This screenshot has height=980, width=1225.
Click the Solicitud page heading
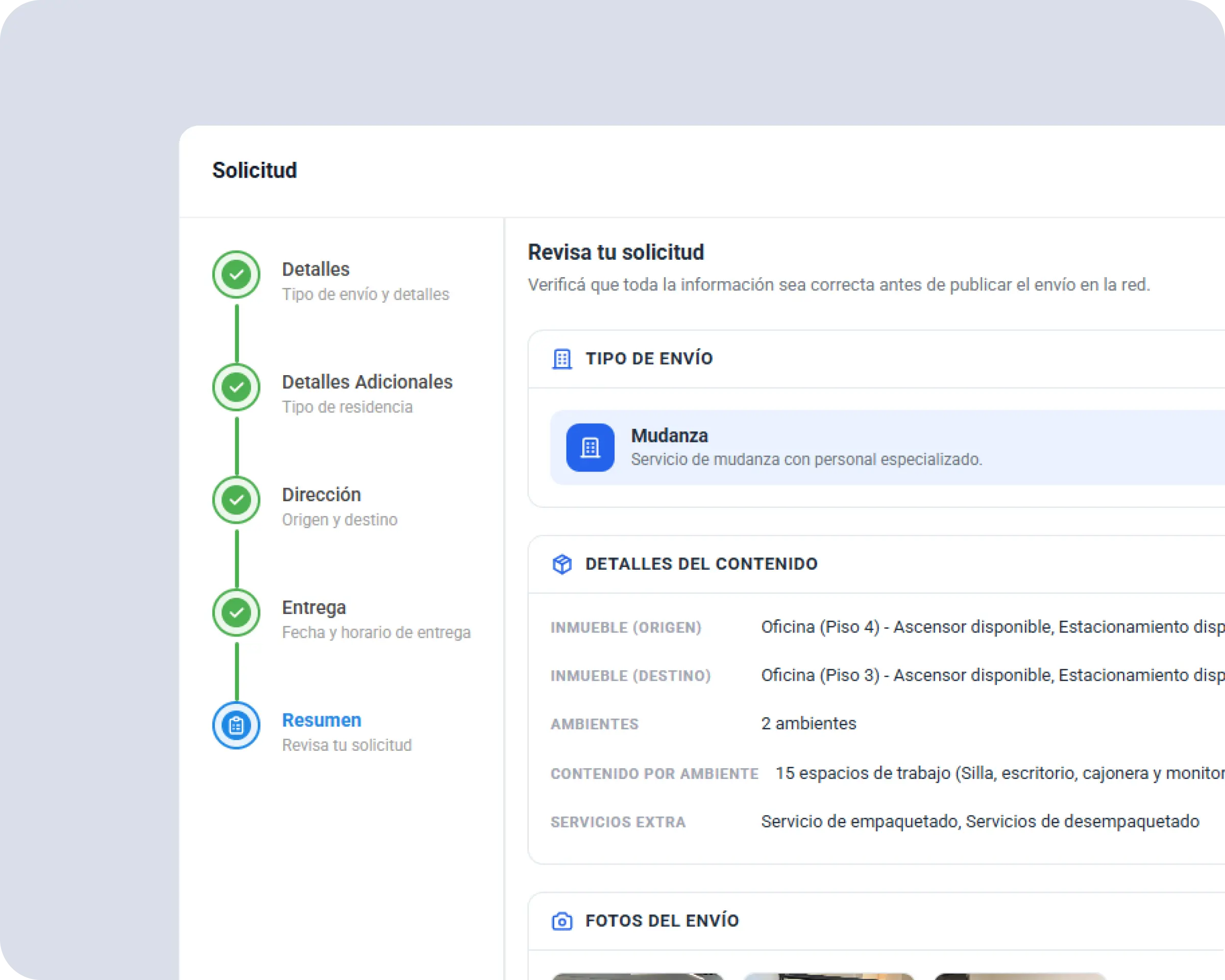coord(255,170)
